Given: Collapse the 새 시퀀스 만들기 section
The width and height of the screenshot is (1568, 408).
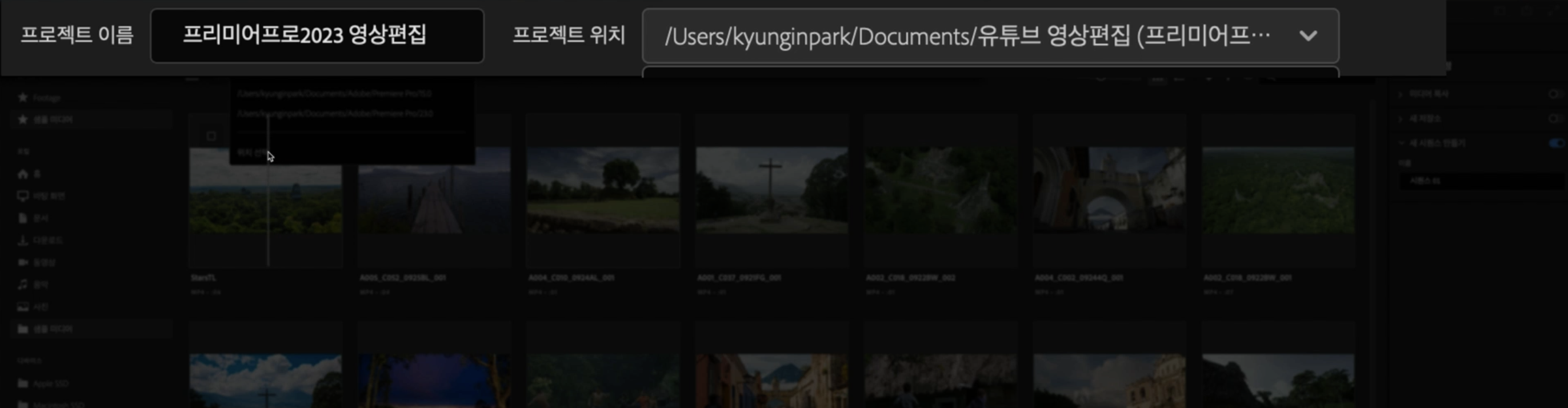Looking at the screenshot, I should [1401, 142].
